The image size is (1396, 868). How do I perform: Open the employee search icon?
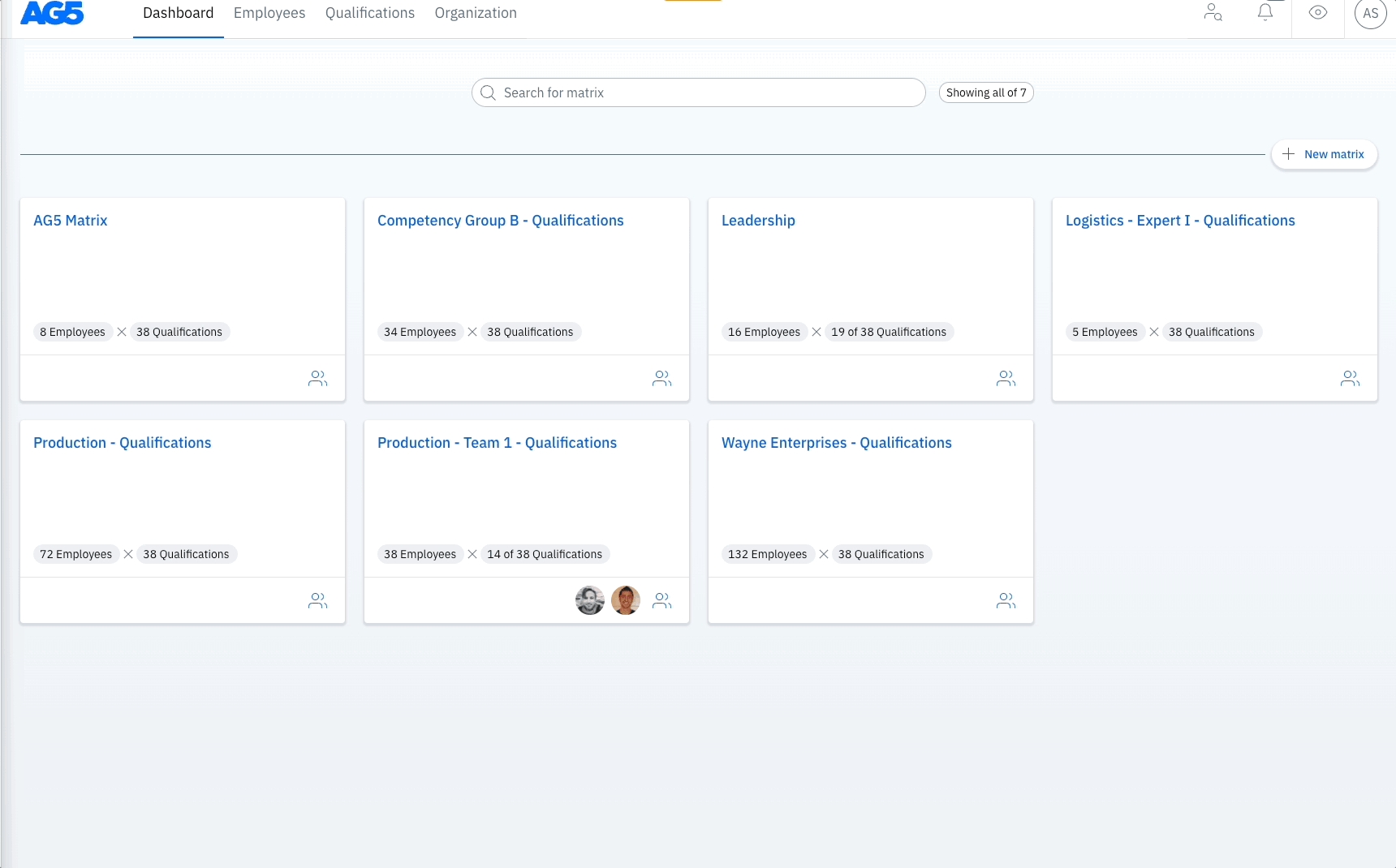tap(1213, 12)
